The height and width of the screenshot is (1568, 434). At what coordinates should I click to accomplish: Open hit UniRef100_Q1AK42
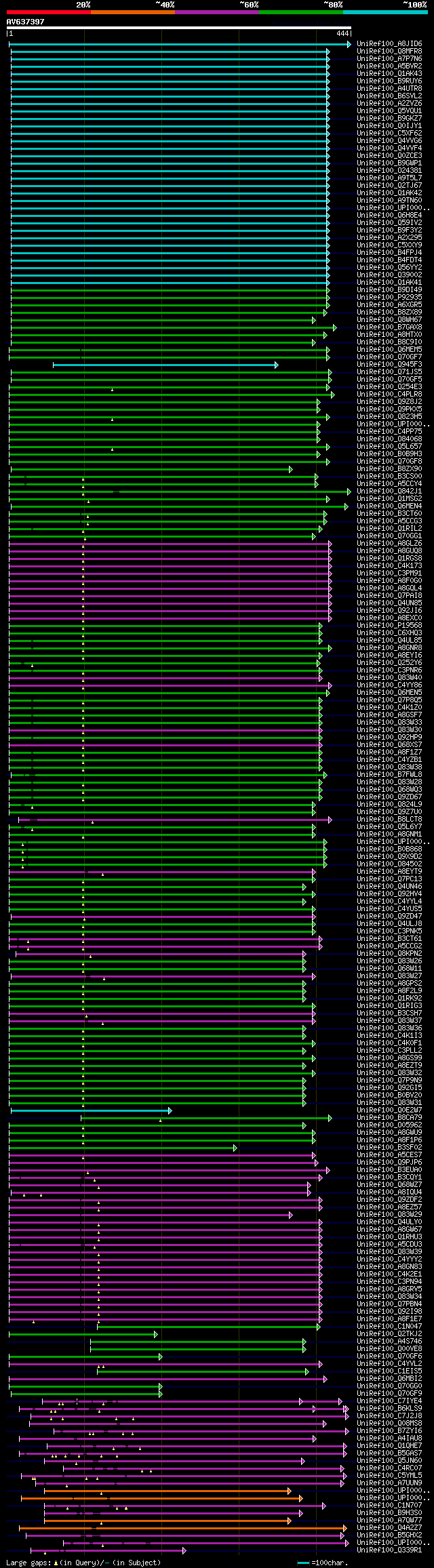tap(389, 193)
